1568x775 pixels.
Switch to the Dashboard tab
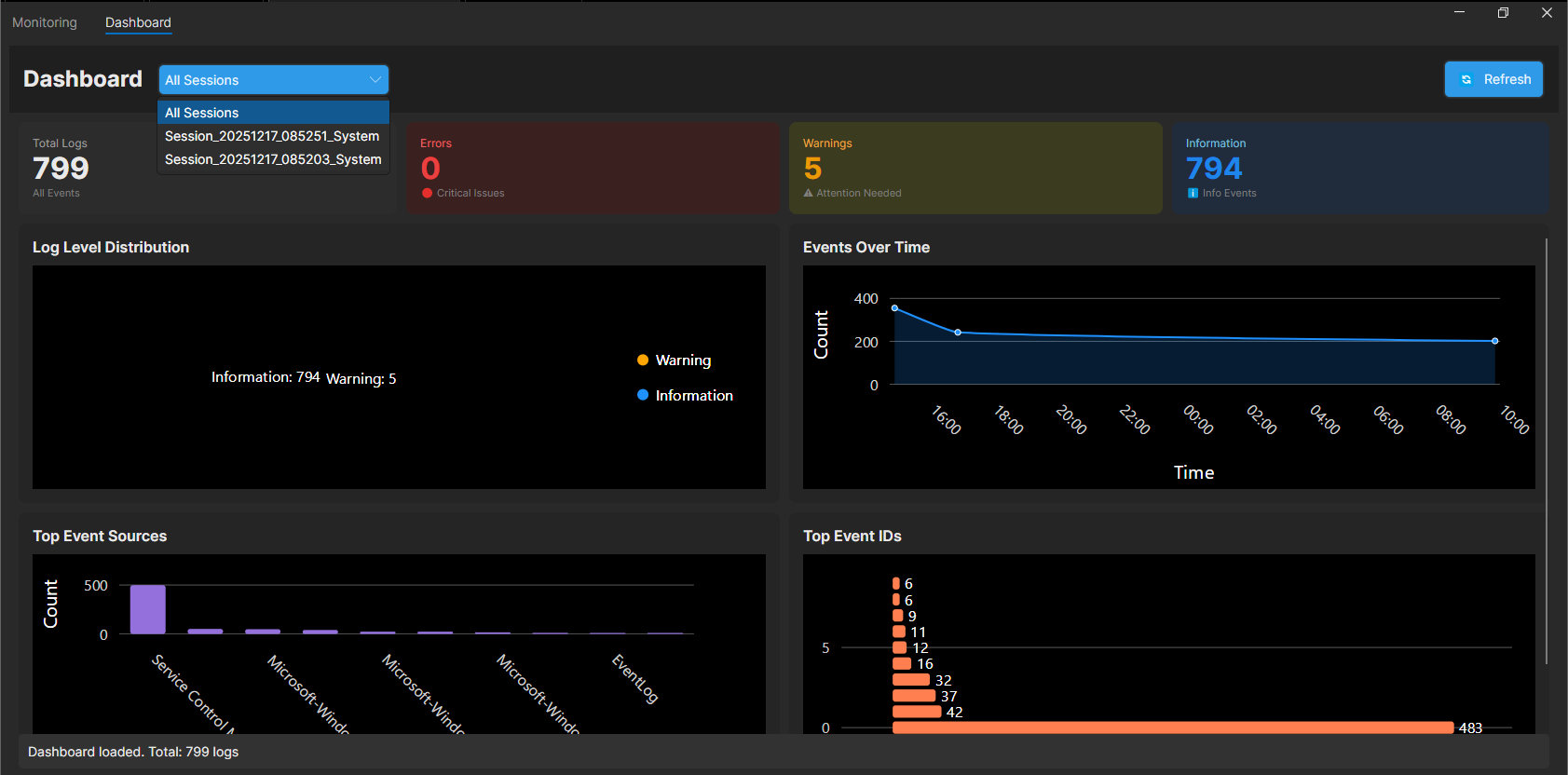click(138, 22)
